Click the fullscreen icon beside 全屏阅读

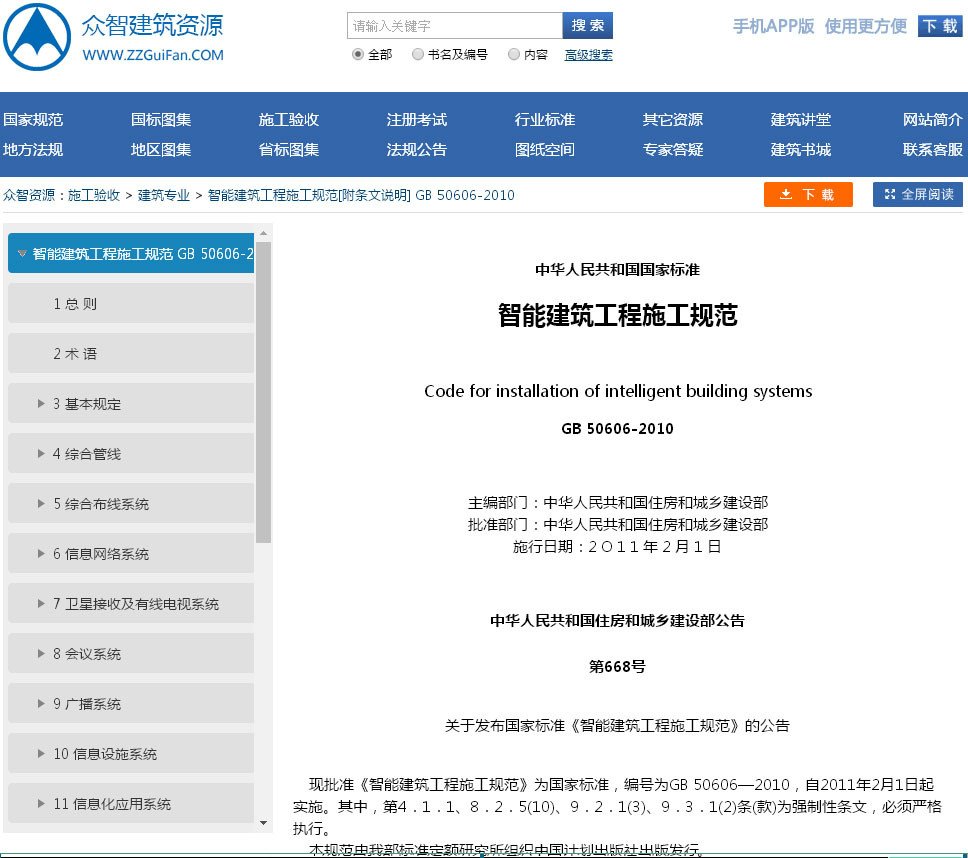coord(889,195)
